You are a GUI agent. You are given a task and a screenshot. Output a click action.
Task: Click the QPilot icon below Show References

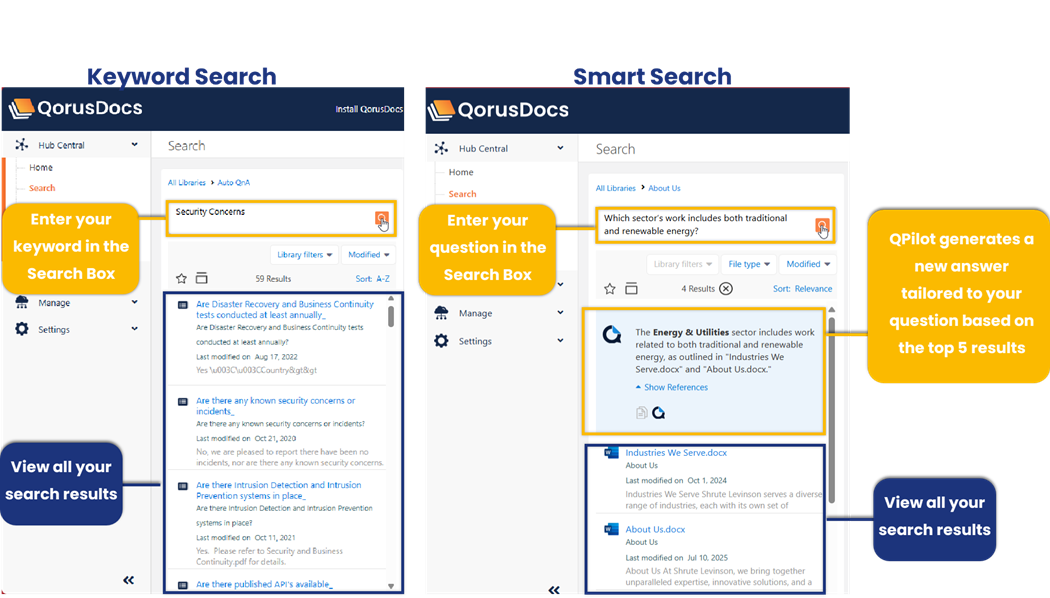[659, 412]
